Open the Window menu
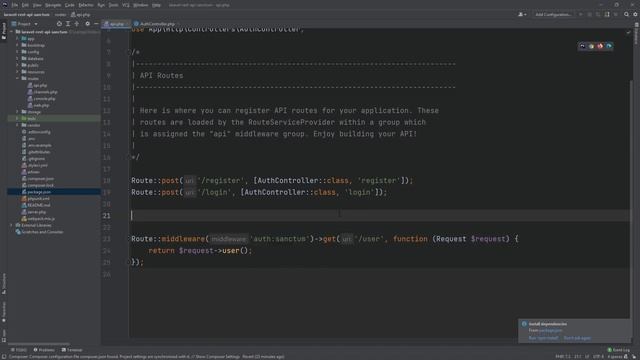 pyautogui.click(x=140, y=5)
